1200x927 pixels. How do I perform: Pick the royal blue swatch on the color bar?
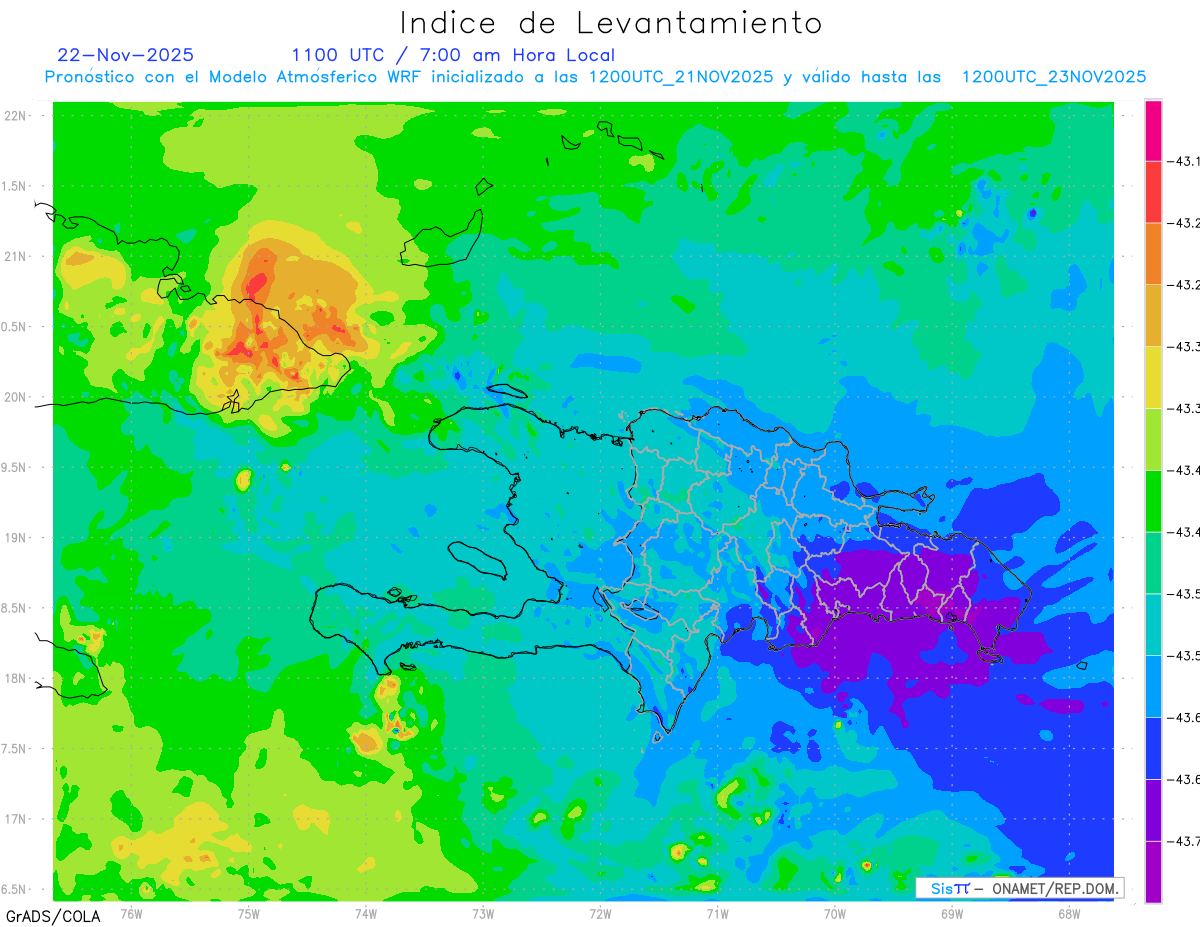[1153, 749]
